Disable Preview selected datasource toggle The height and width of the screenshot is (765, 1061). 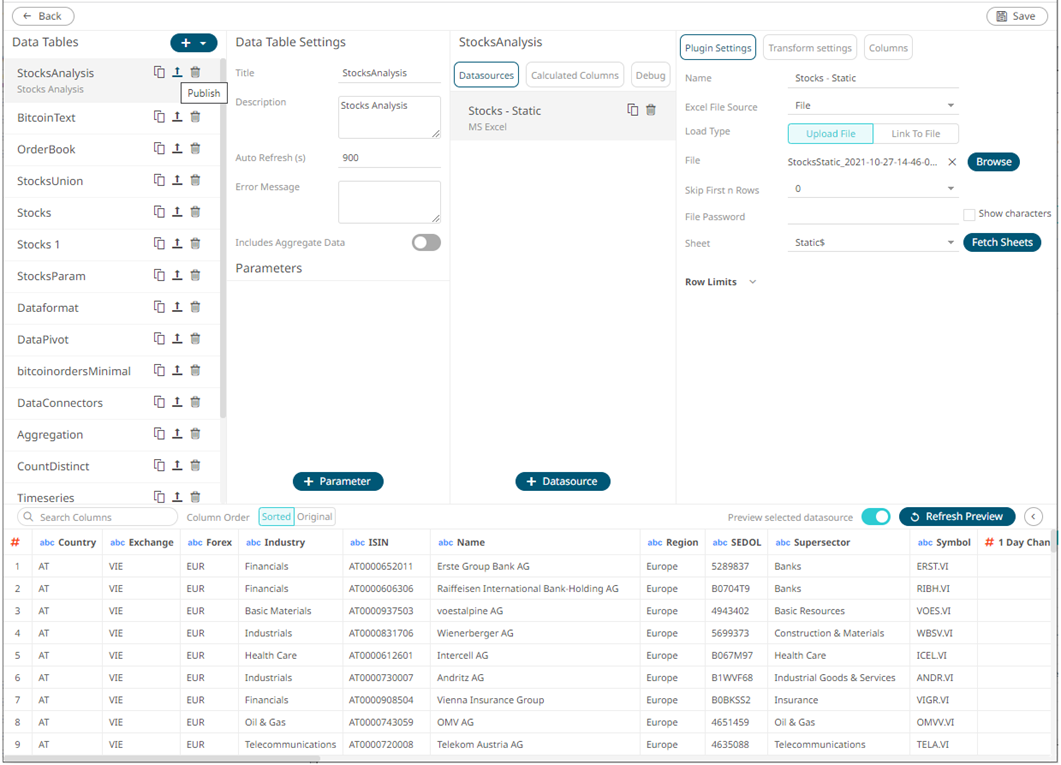click(875, 517)
